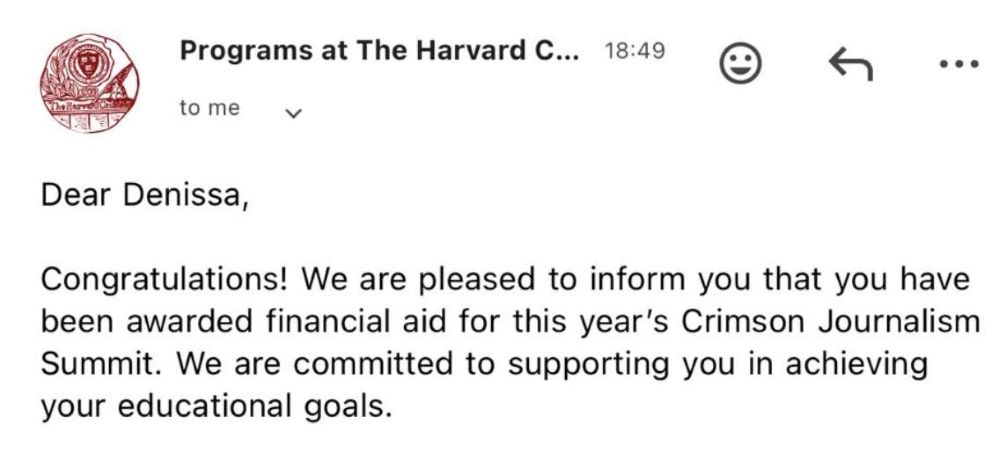
Task: Click the word "Congratulations!"
Action: point(164,280)
